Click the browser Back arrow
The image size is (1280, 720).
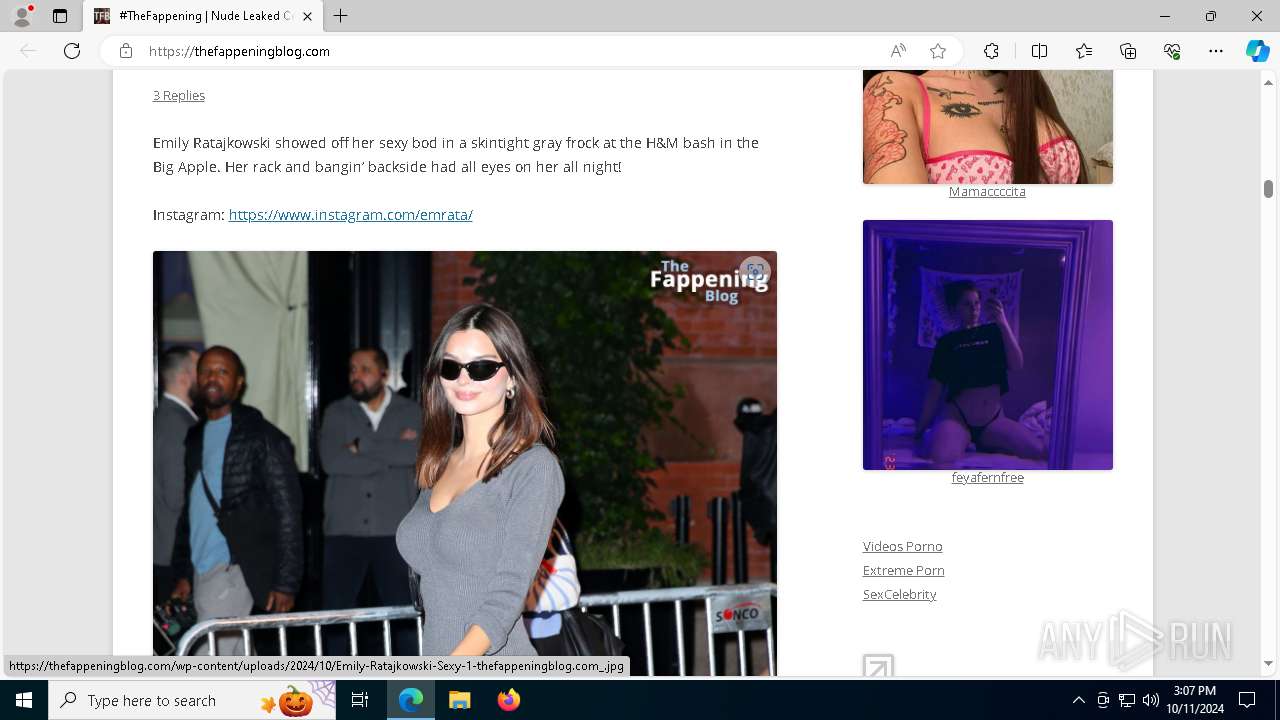pos(28,51)
